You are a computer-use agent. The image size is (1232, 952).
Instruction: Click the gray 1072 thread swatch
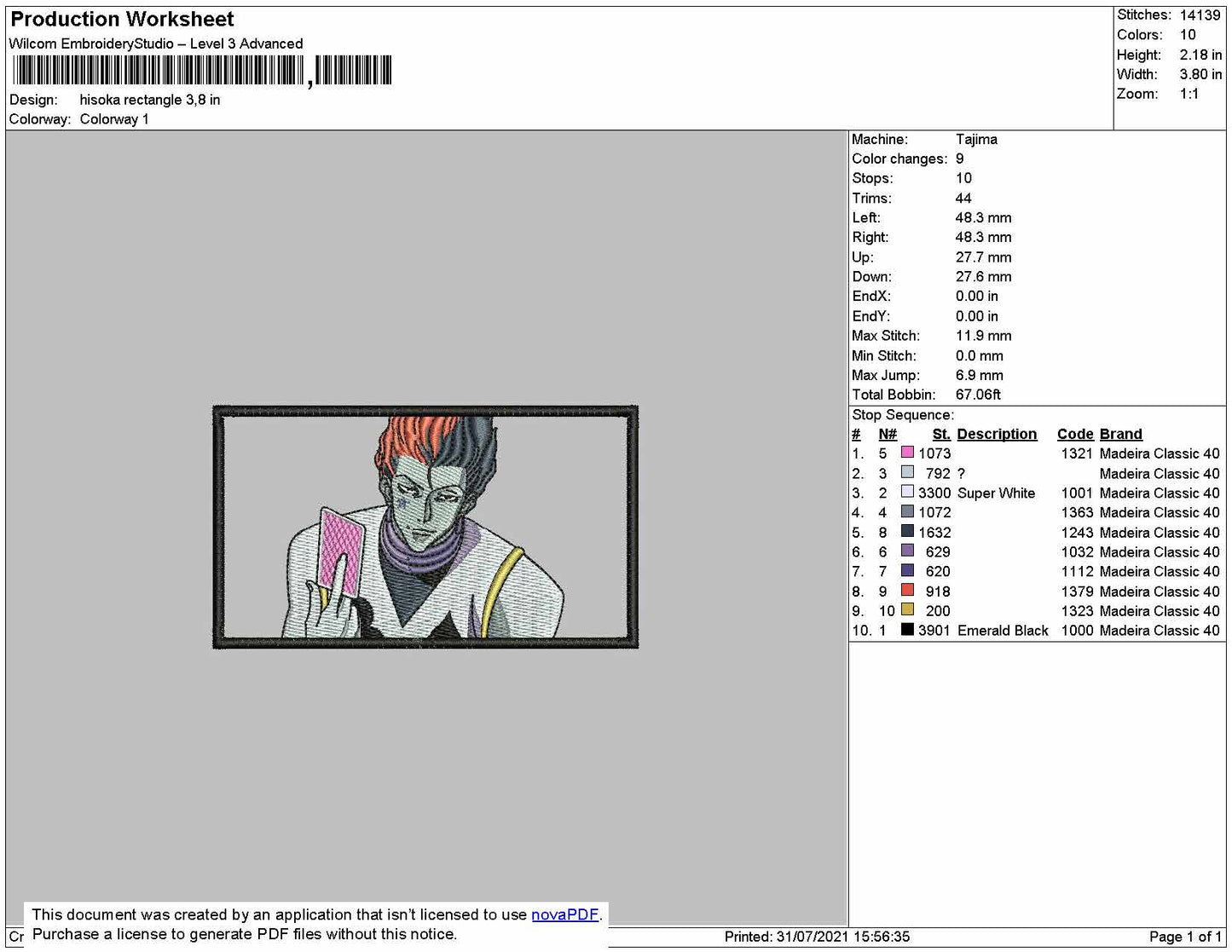point(907,511)
